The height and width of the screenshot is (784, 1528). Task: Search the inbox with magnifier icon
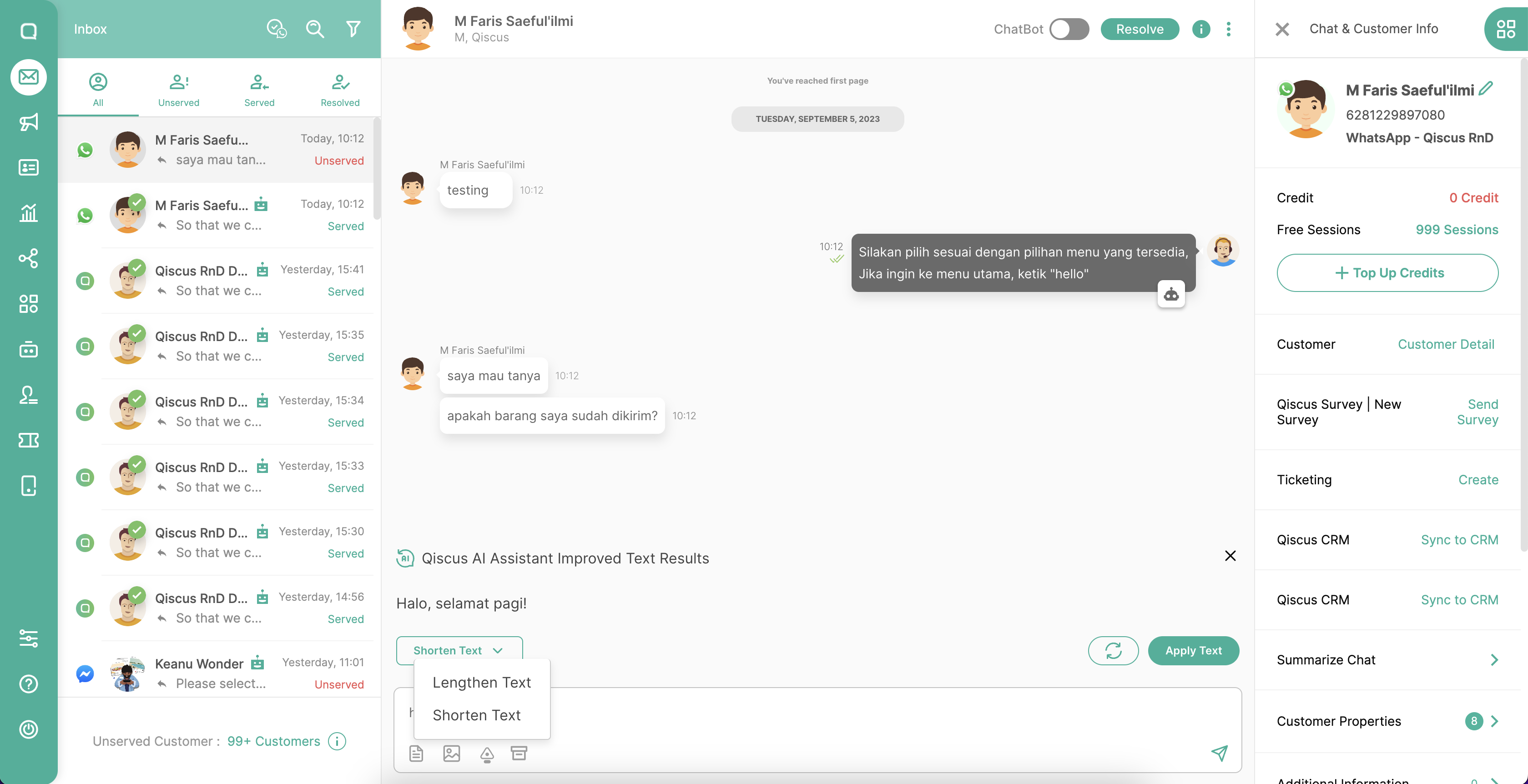314,29
